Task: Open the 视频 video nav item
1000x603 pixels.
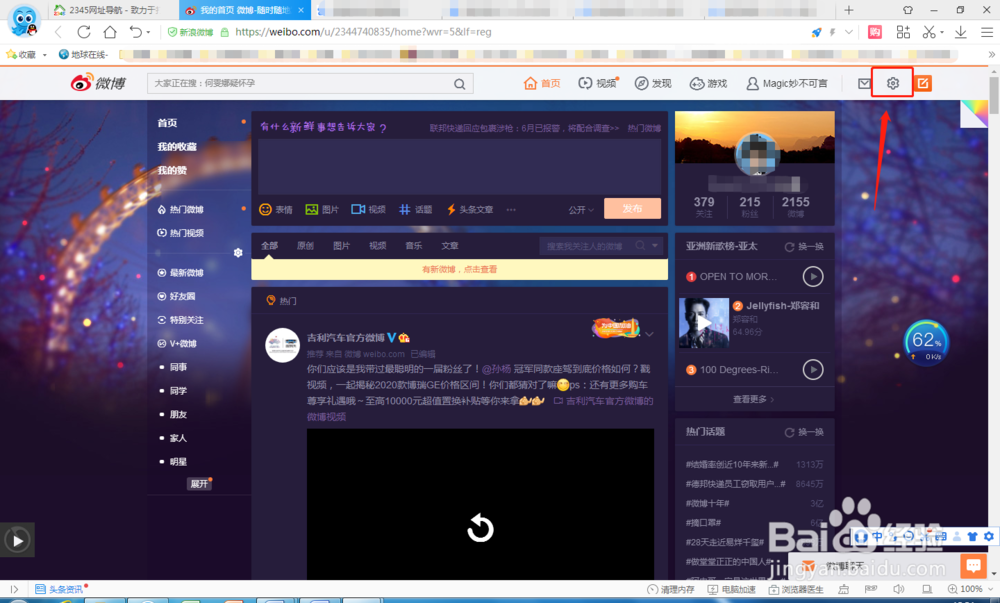Action: (598, 84)
